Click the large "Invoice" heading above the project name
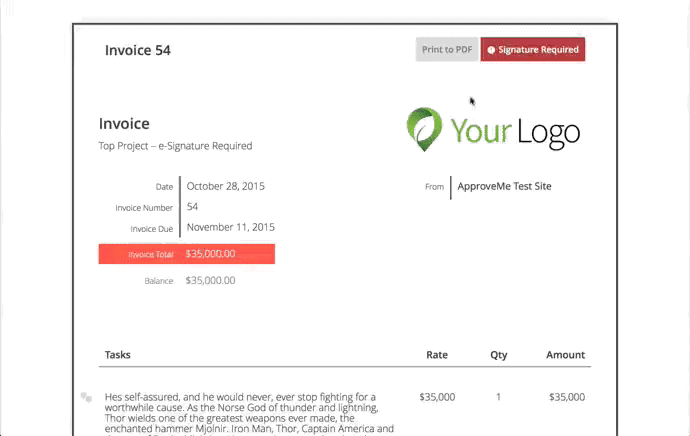The image size is (690, 436). (124, 124)
